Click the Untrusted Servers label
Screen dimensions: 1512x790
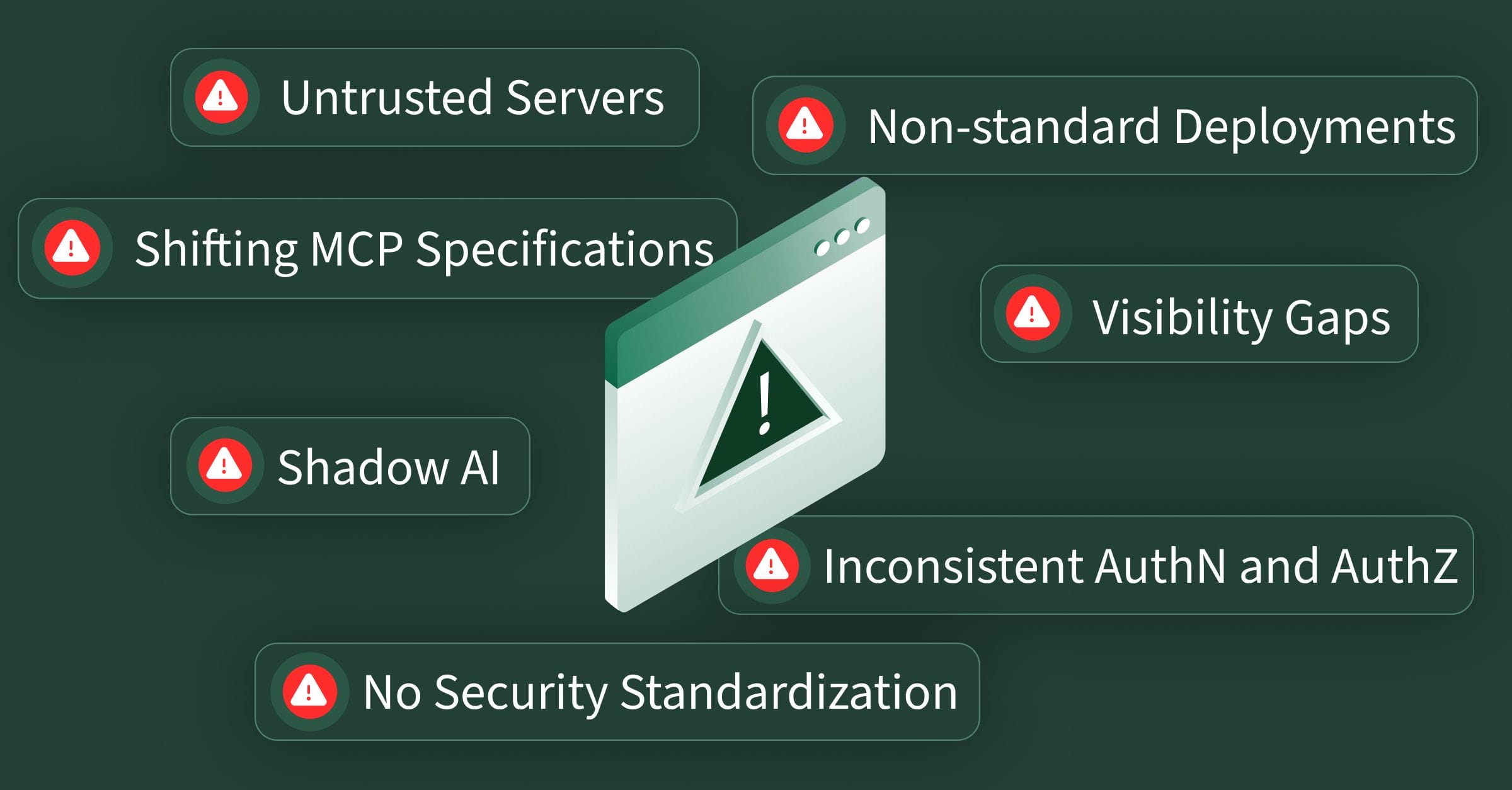click(472, 98)
